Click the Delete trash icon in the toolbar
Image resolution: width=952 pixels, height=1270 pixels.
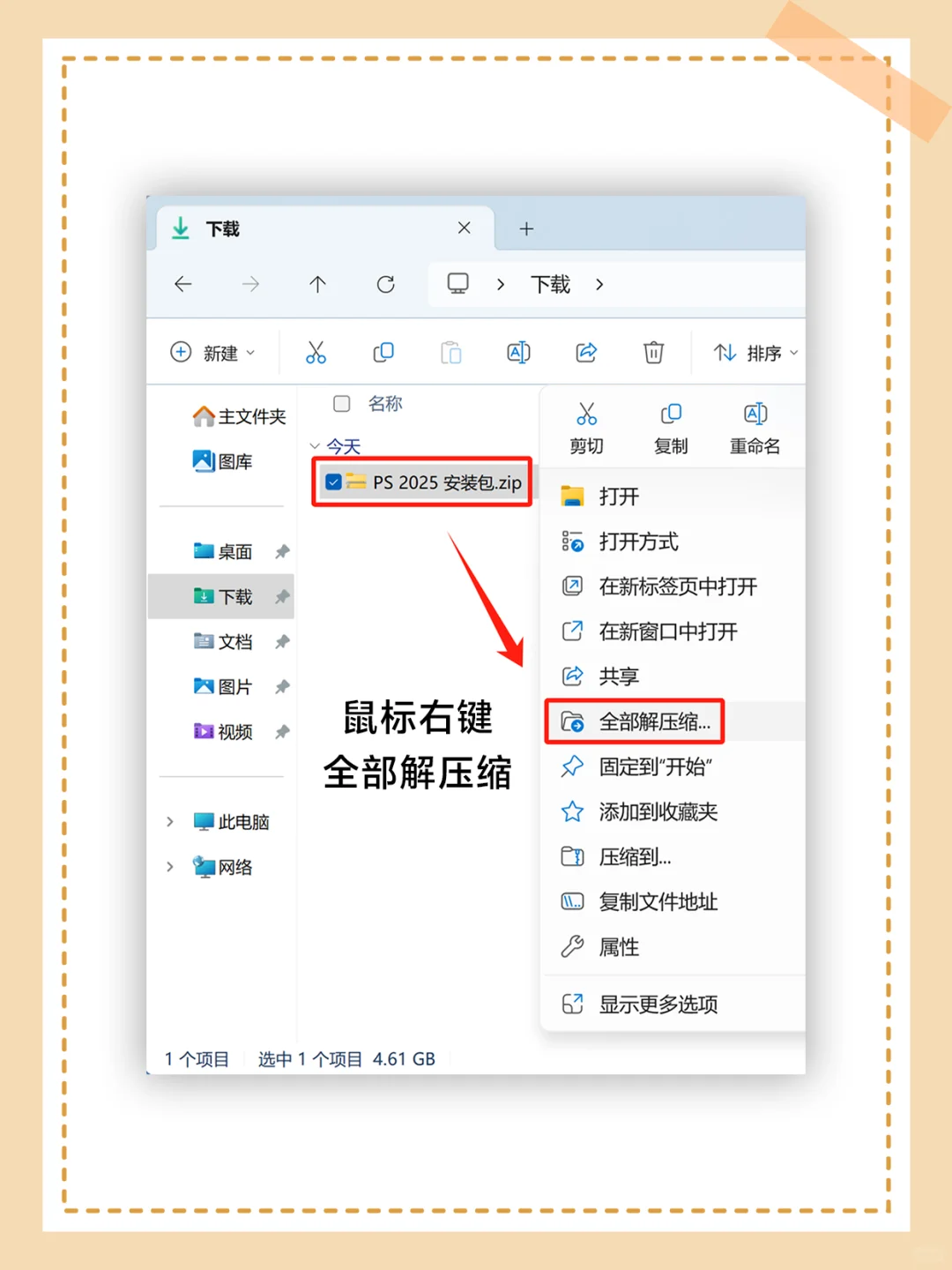[653, 352]
